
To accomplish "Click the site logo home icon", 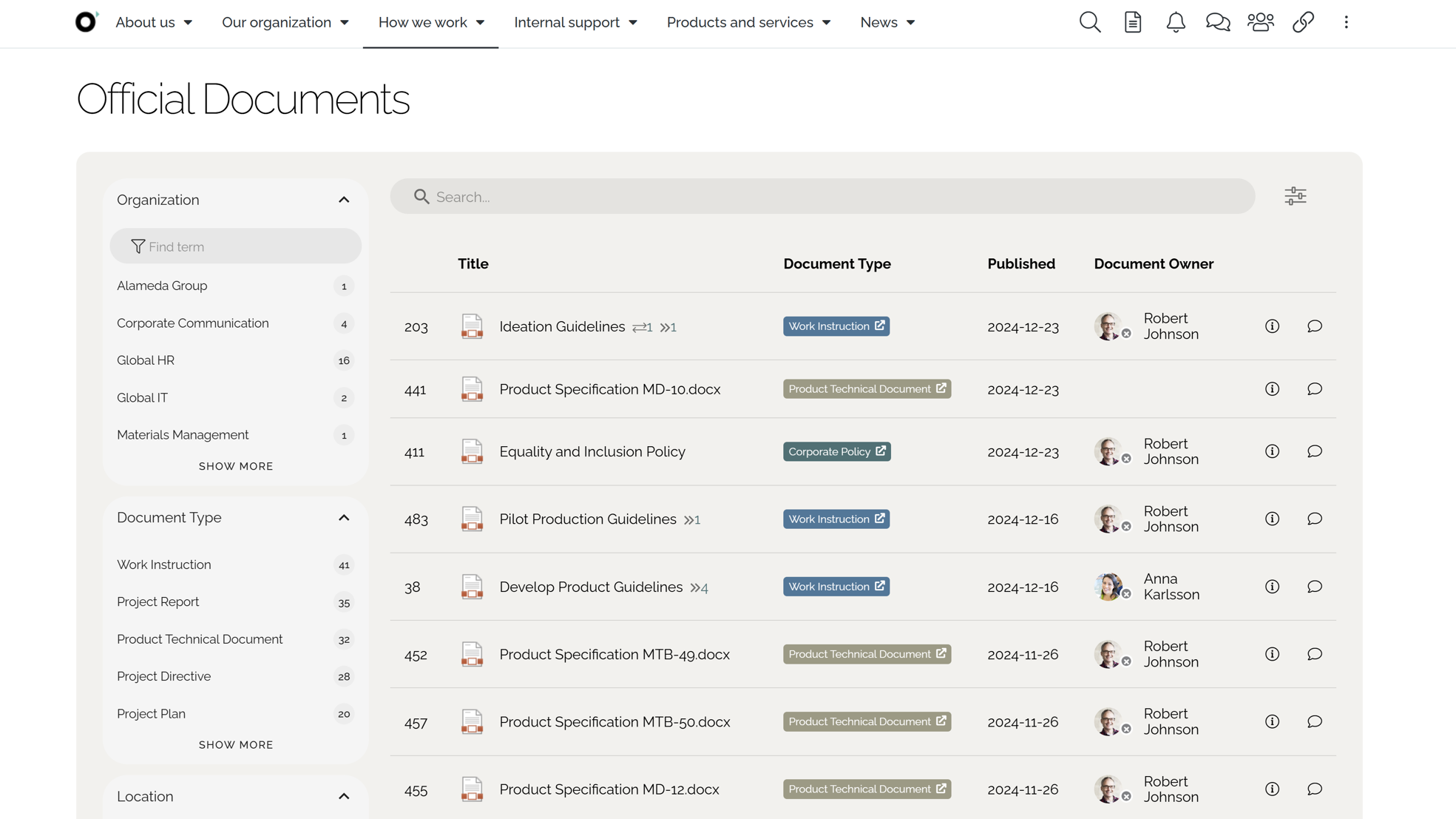I will (x=87, y=22).
